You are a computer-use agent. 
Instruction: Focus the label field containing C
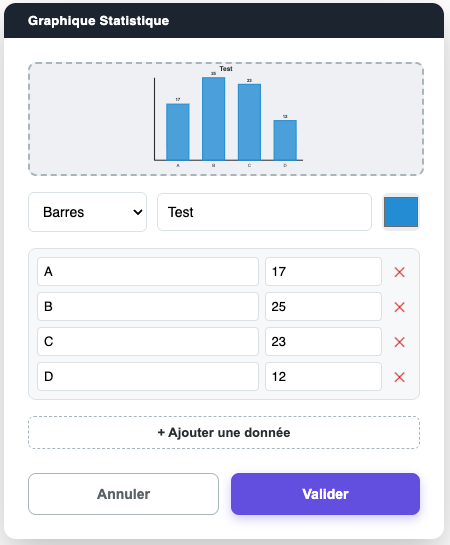[x=148, y=341]
